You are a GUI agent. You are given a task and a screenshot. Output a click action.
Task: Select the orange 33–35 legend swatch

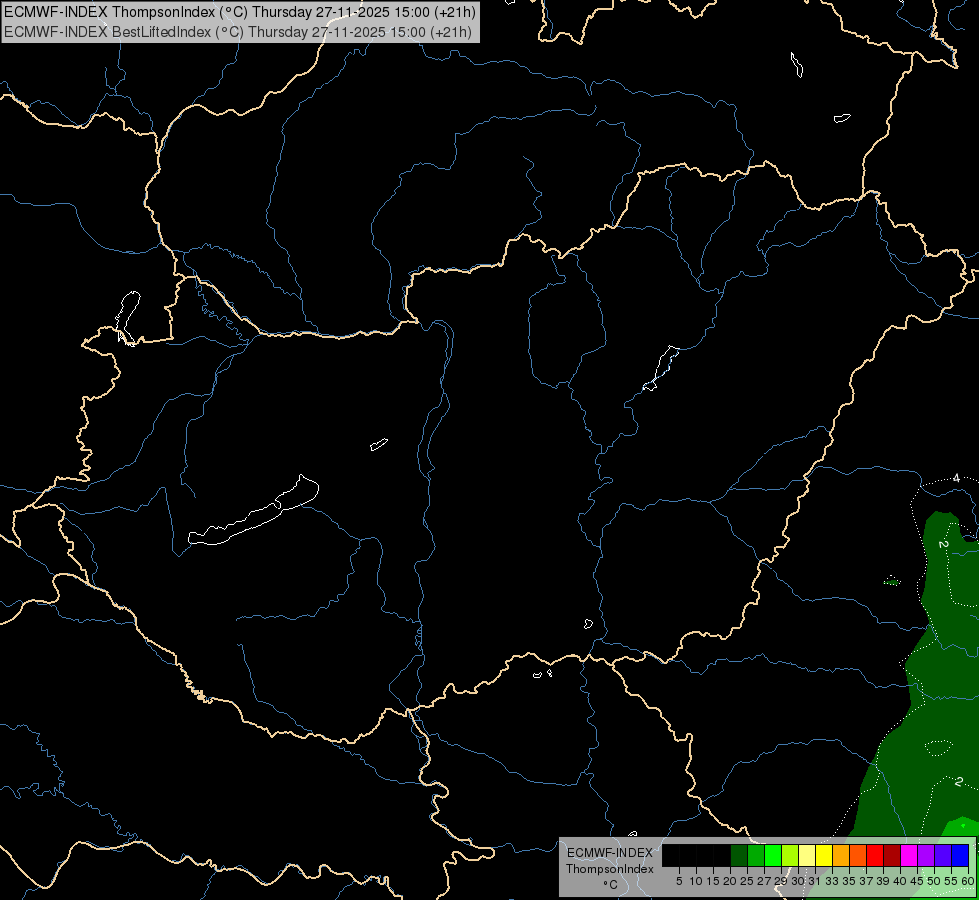841,855
